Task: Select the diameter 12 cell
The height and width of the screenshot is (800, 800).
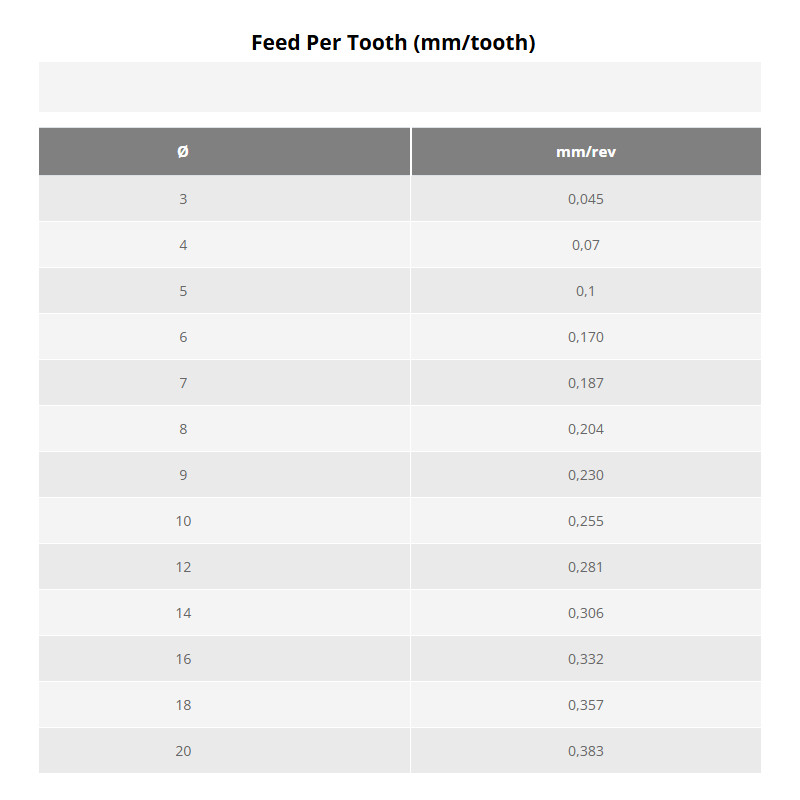Action: click(x=183, y=567)
